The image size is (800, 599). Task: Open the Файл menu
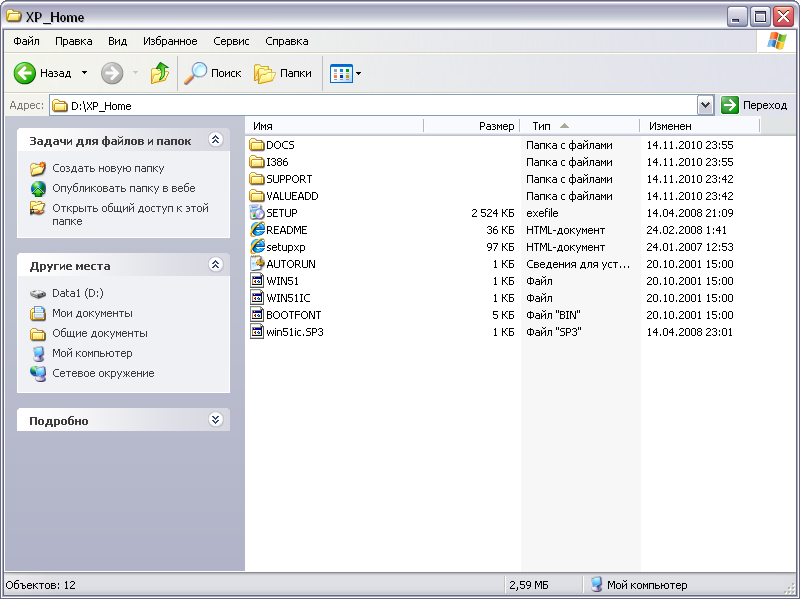point(27,41)
